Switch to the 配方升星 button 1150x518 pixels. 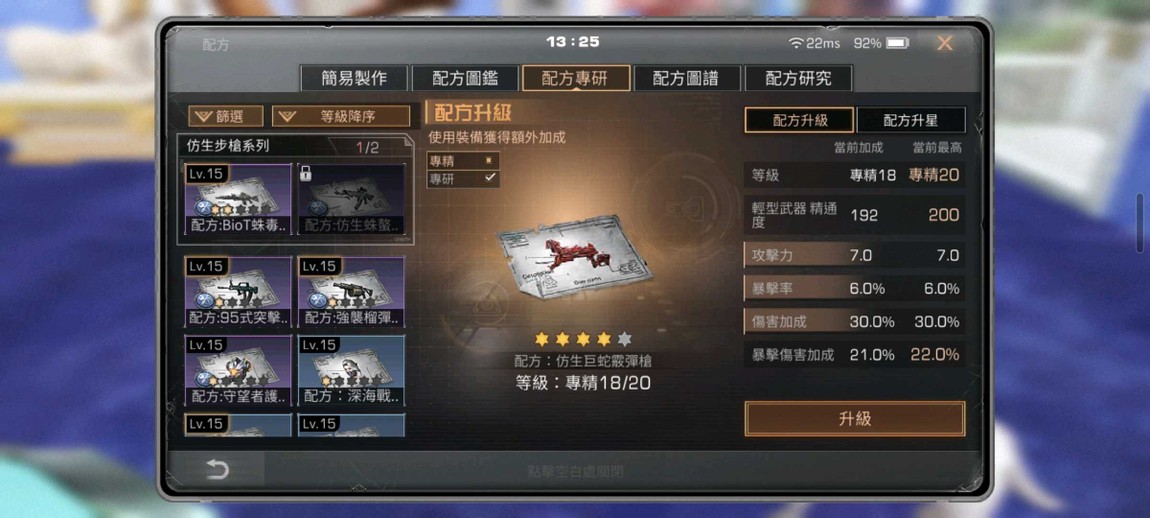coord(910,120)
